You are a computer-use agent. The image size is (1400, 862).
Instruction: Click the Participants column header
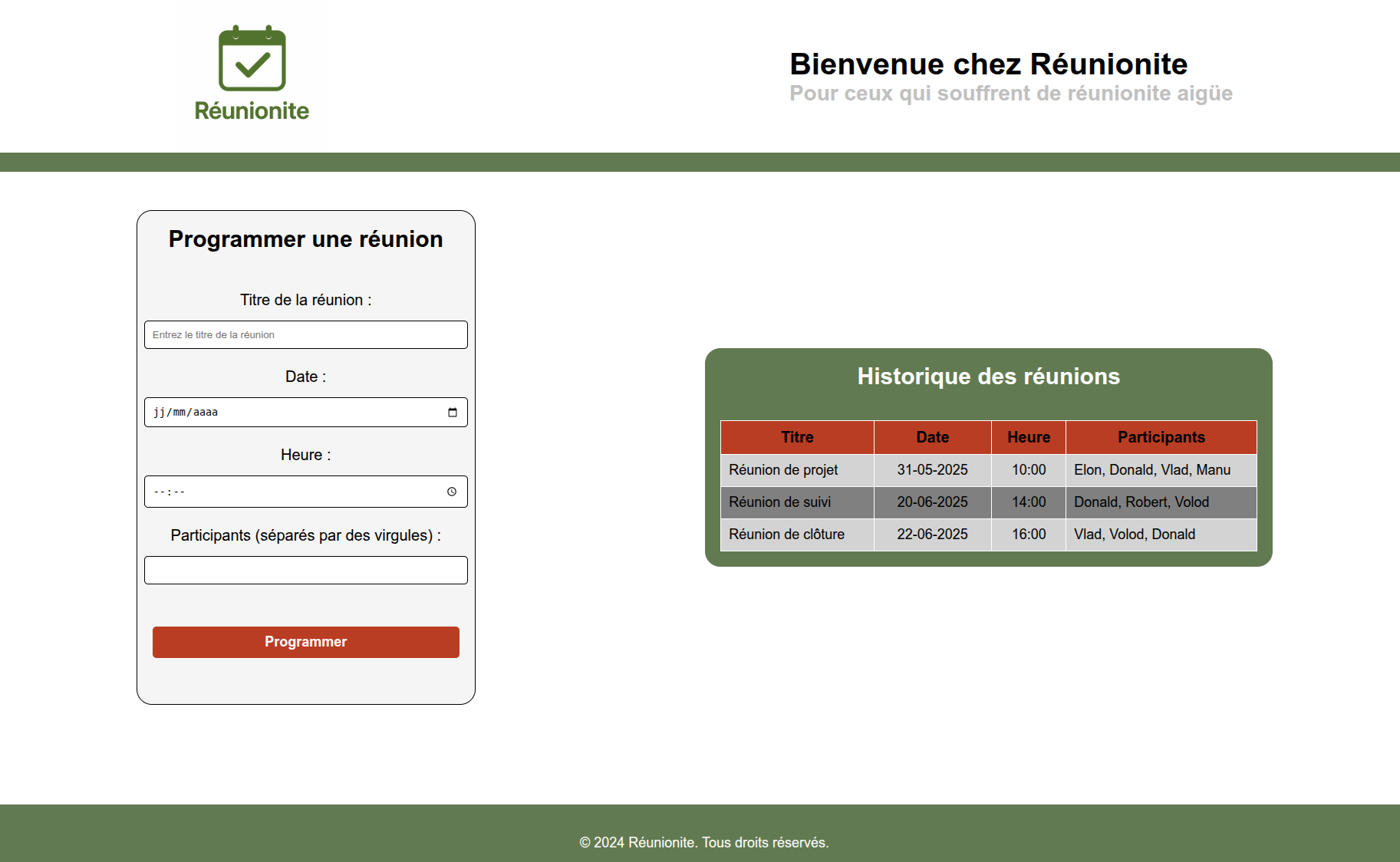point(1161,437)
